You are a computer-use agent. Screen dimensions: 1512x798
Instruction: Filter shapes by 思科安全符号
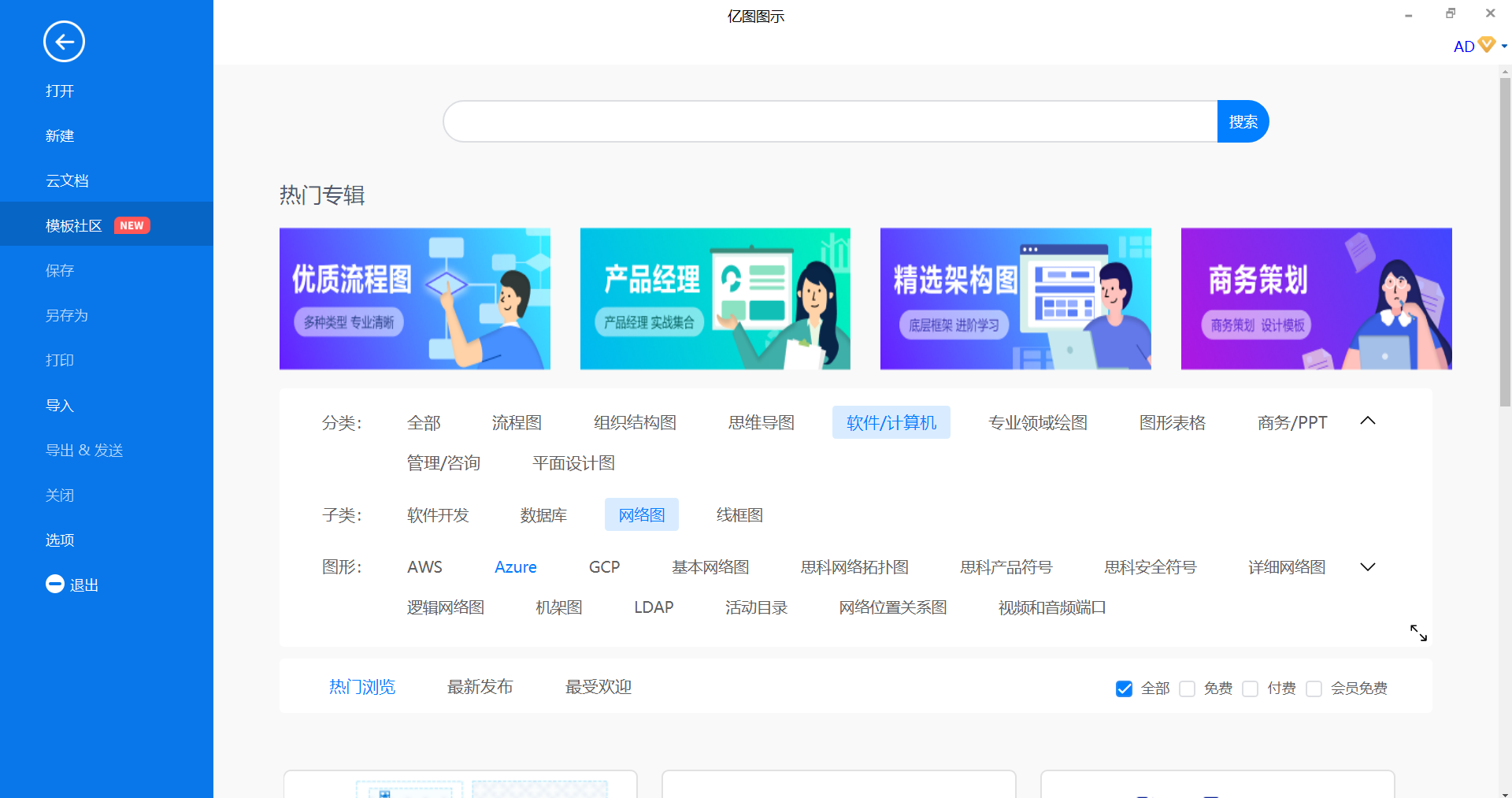coord(1151,567)
